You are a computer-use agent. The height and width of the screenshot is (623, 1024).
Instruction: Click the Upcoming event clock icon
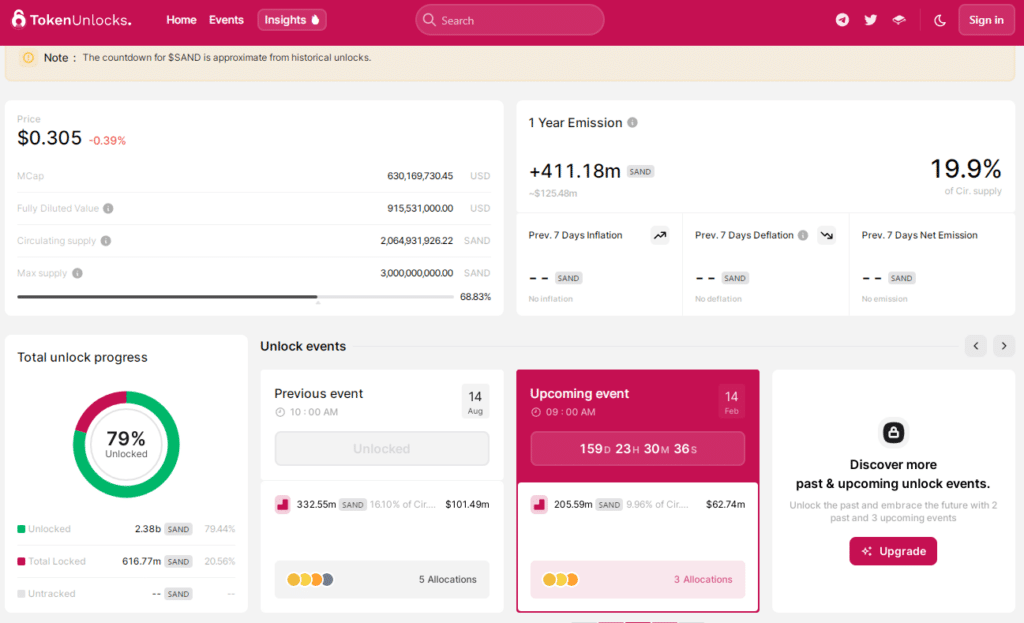[x=536, y=412]
